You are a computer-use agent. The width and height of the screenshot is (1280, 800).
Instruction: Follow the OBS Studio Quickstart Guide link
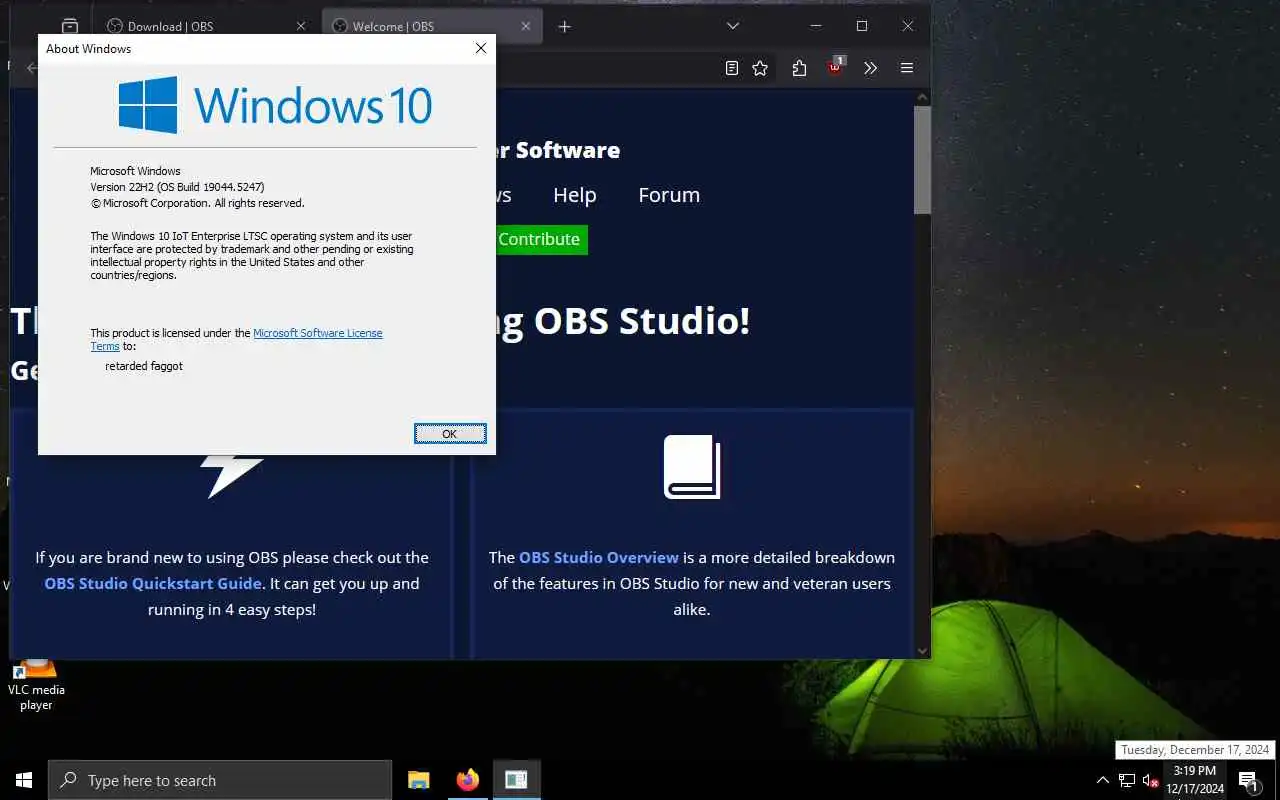point(153,583)
